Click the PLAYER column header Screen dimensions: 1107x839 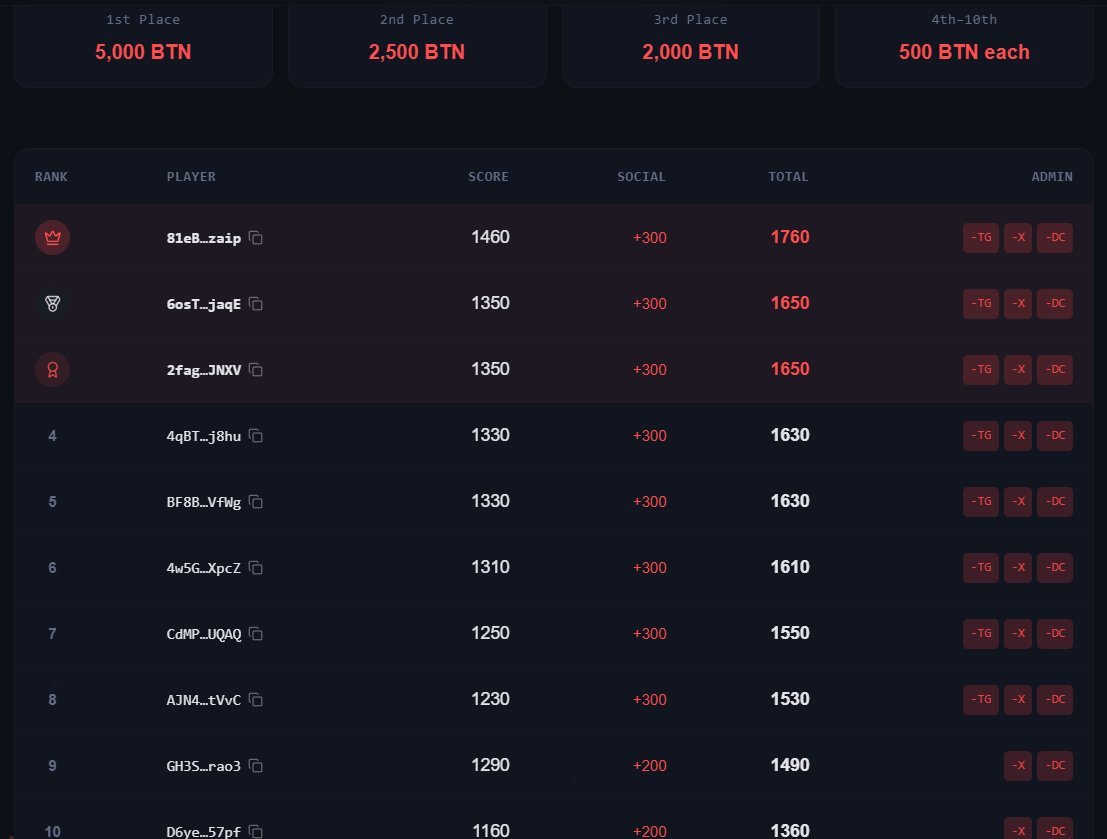click(x=191, y=177)
